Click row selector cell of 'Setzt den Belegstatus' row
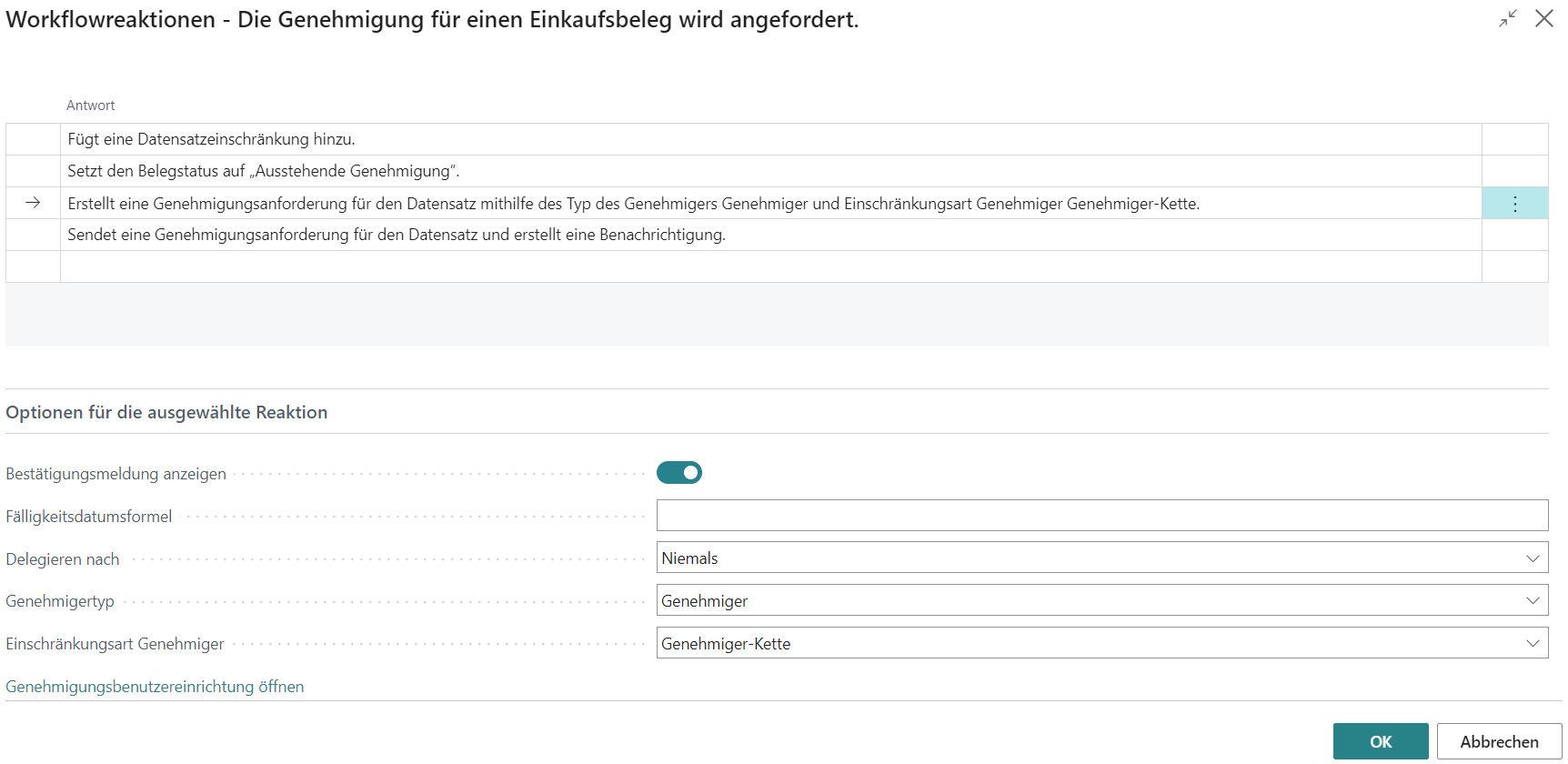 (x=33, y=171)
